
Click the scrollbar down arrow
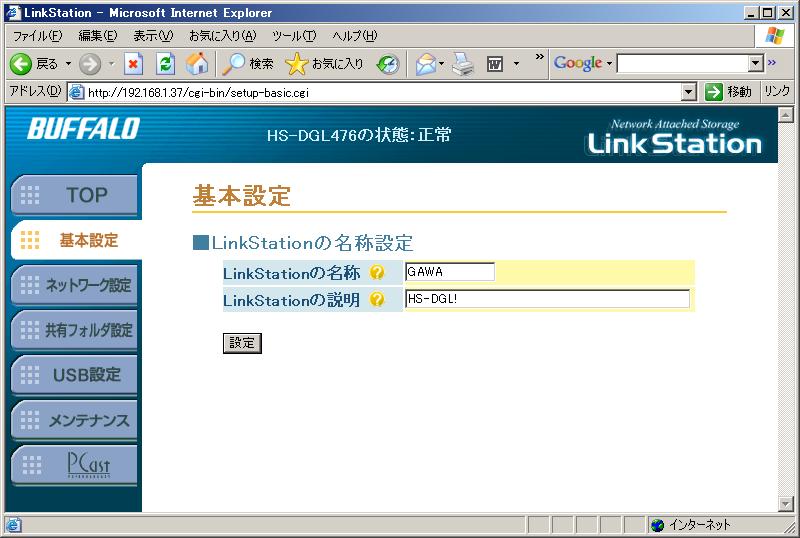click(x=786, y=504)
